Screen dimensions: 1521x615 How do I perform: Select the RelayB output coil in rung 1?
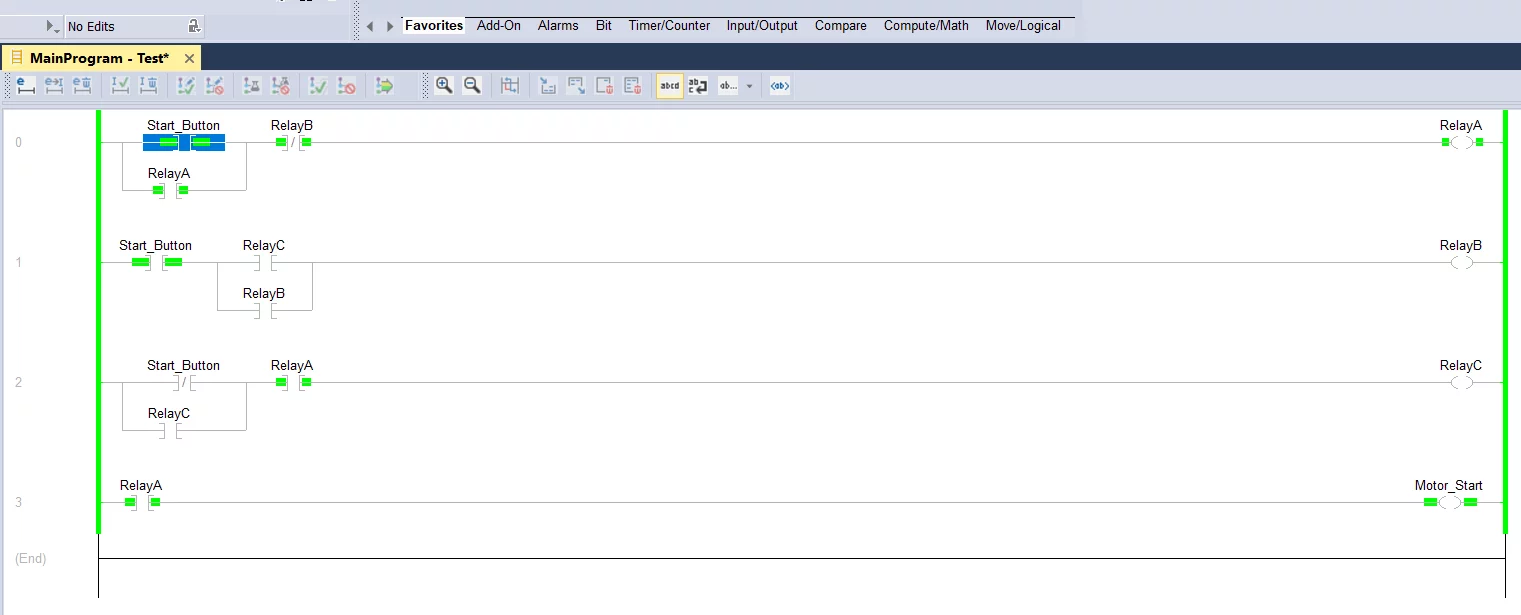point(1462,262)
